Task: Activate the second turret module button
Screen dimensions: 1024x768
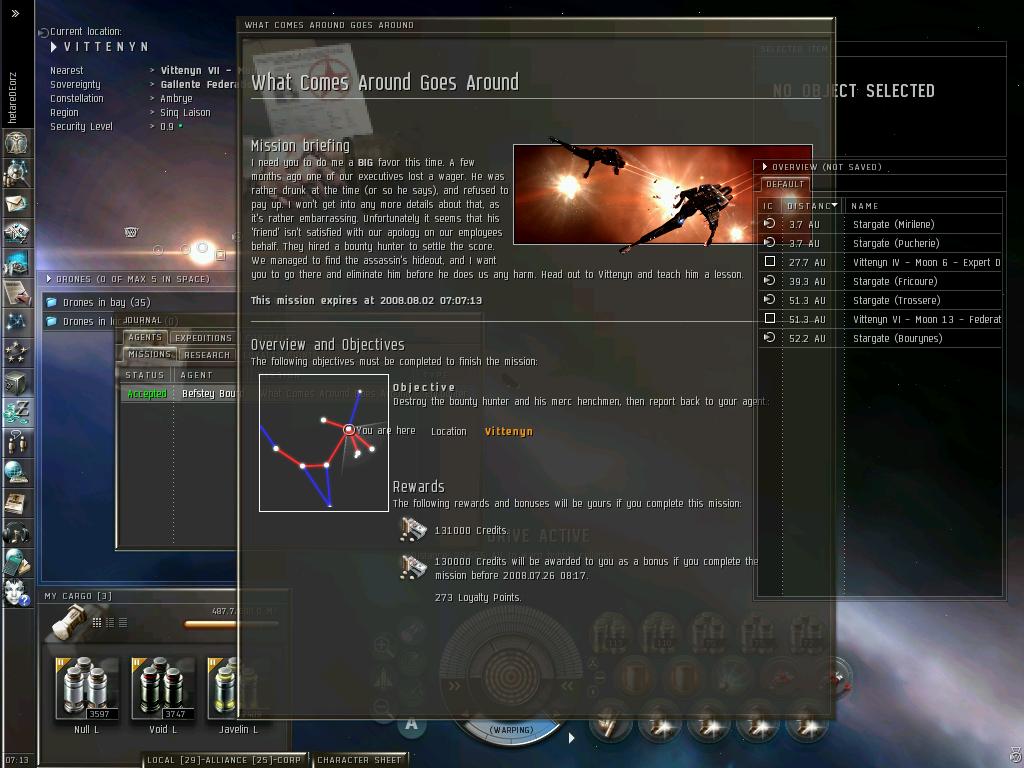Action: pyautogui.click(x=660, y=724)
